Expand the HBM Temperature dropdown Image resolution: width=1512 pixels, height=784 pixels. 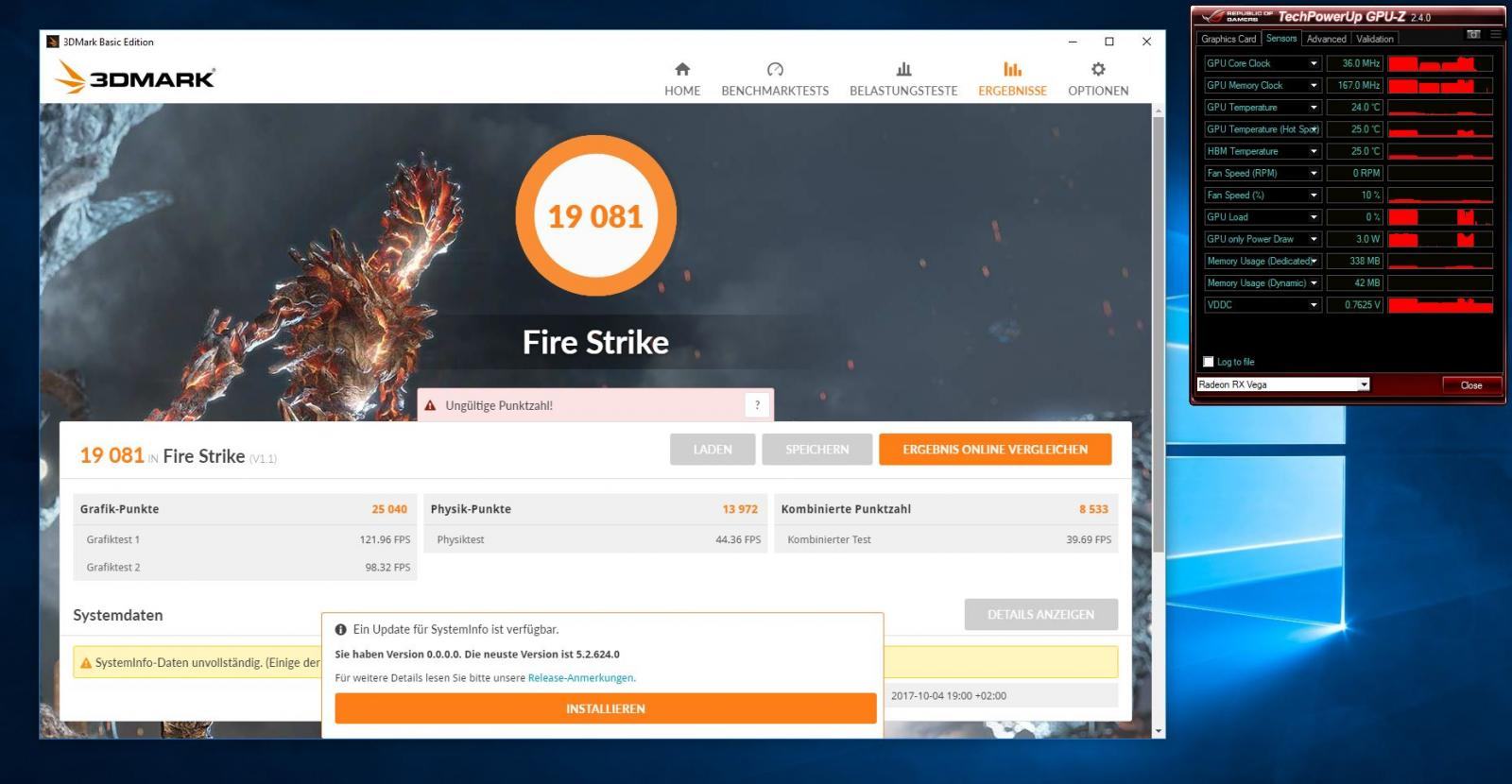(1314, 151)
